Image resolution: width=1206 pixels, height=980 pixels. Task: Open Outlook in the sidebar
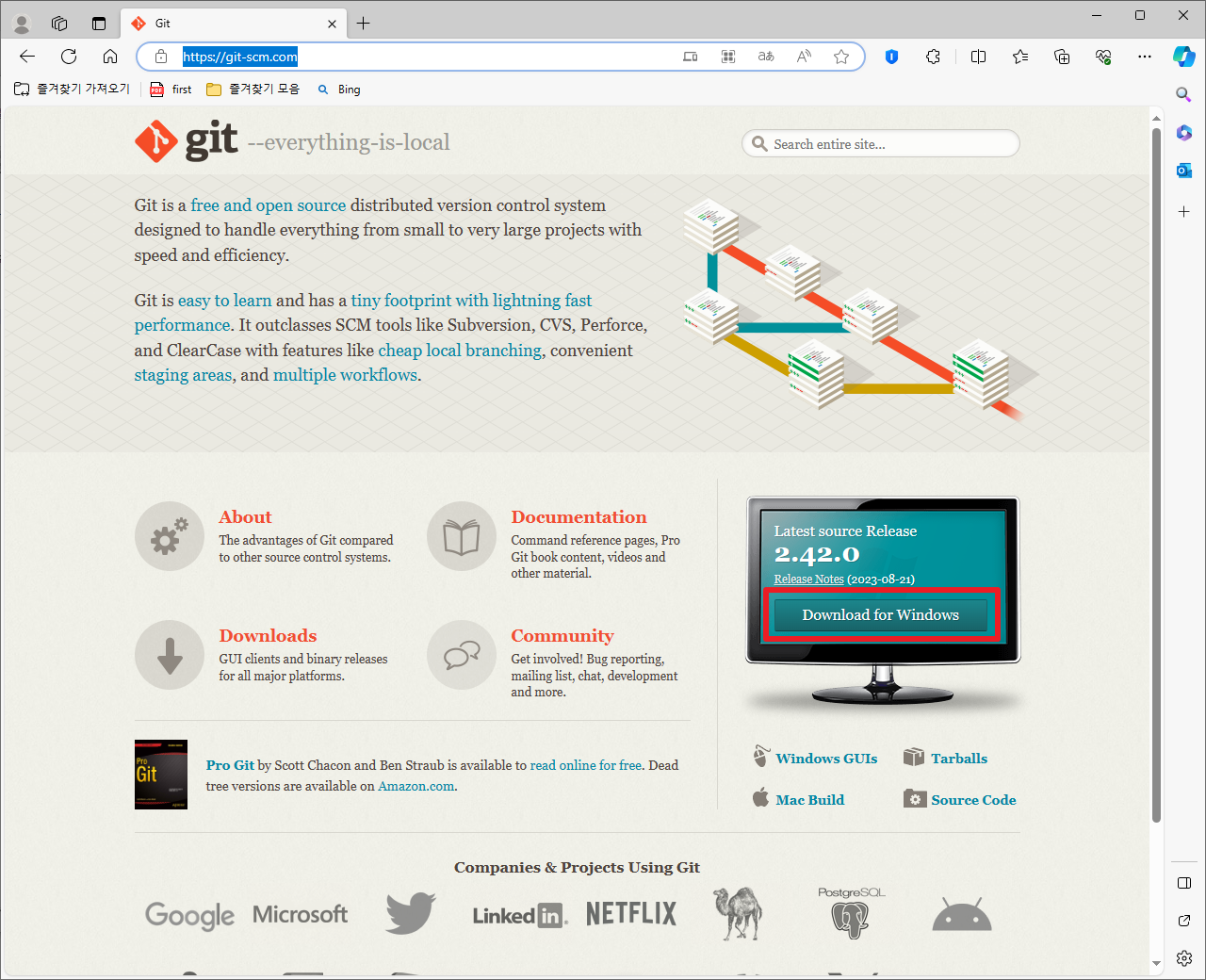coord(1184,171)
